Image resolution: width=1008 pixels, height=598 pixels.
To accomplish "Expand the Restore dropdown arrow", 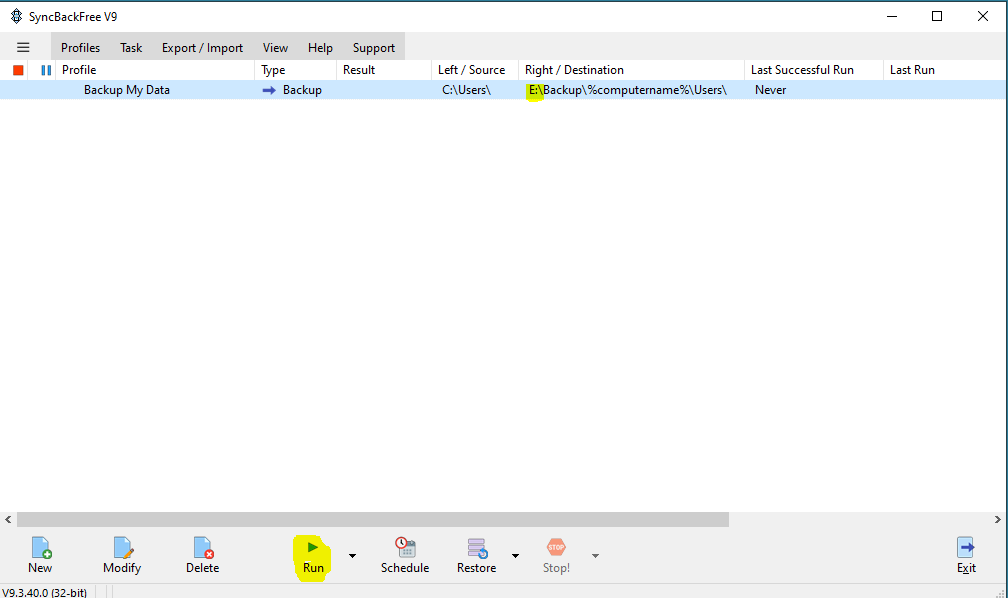I will tap(515, 556).
